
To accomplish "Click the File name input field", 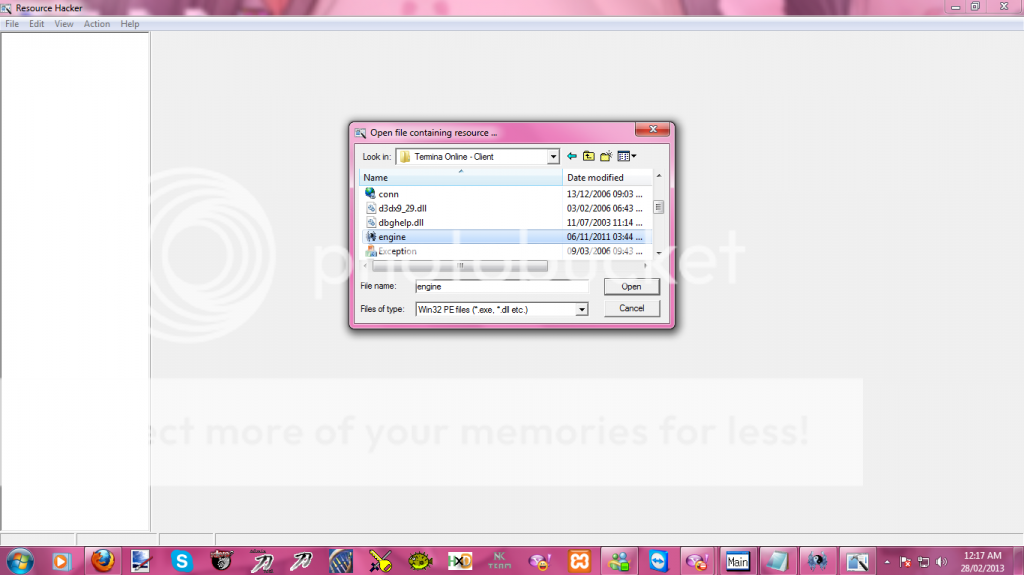I will [x=501, y=287].
